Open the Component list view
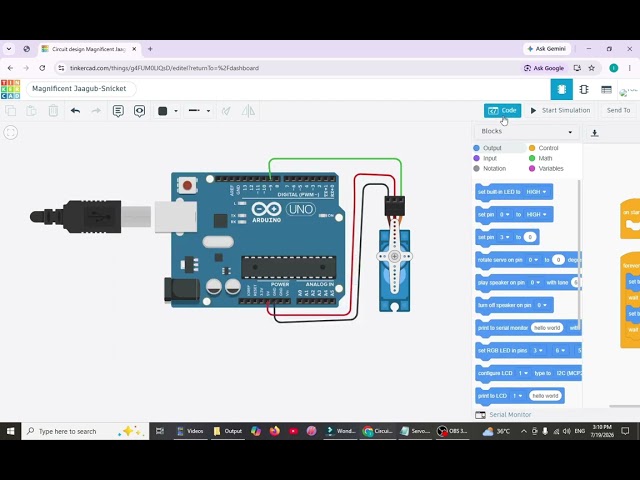This screenshot has height=480, width=640. click(x=606, y=89)
